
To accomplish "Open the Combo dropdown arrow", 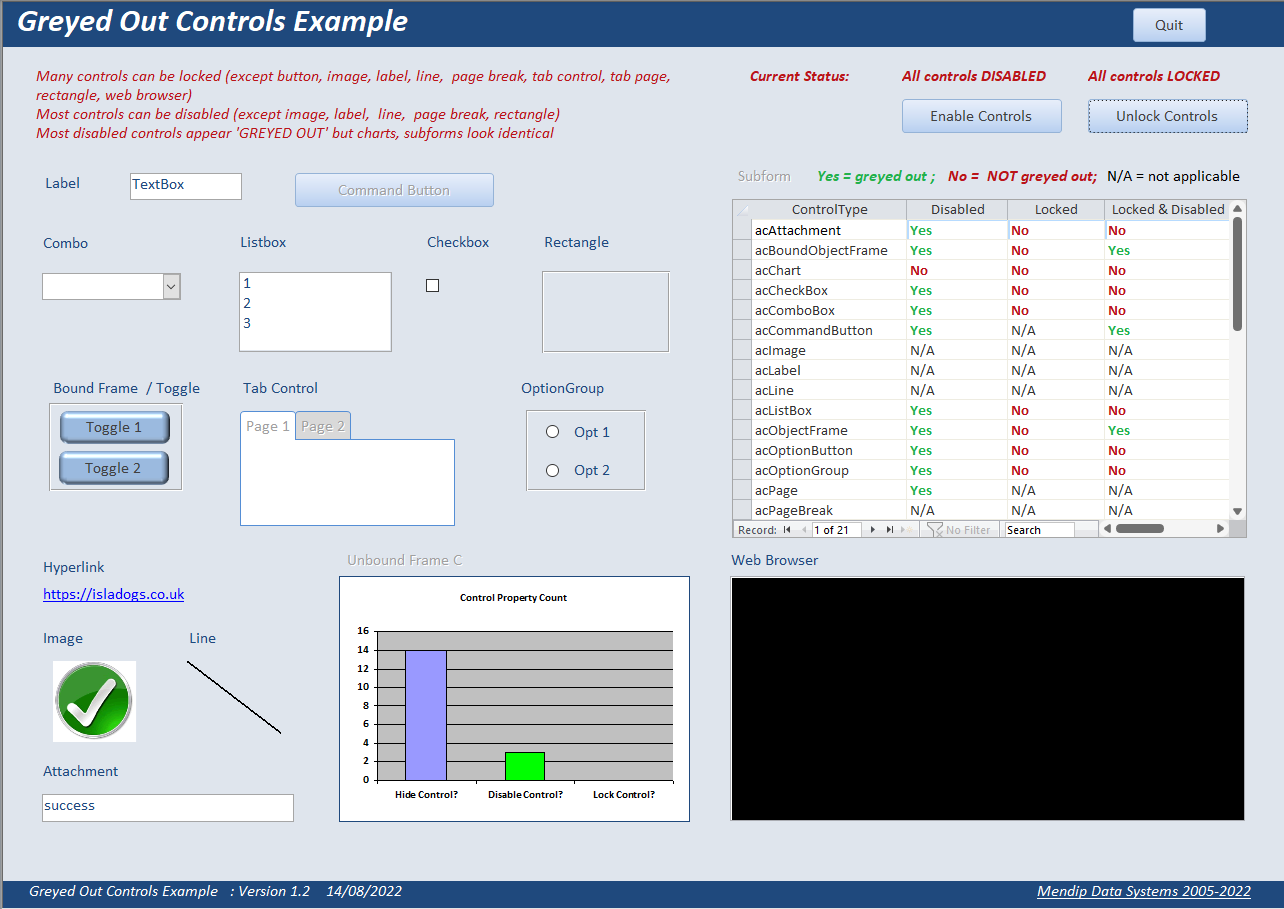I will [x=171, y=287].
